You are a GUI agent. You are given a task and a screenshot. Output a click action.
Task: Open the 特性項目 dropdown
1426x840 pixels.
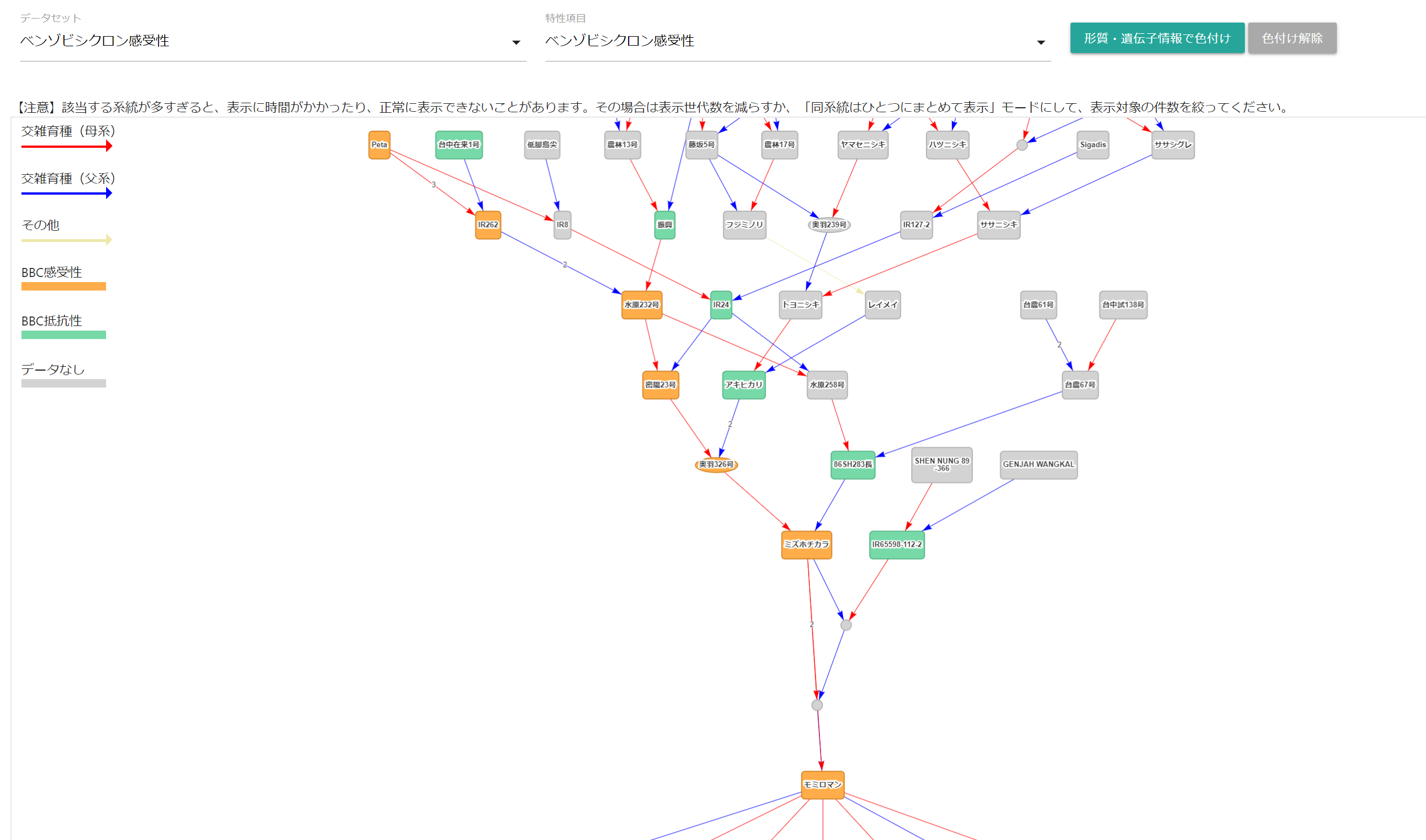click(x=792, y=41)
